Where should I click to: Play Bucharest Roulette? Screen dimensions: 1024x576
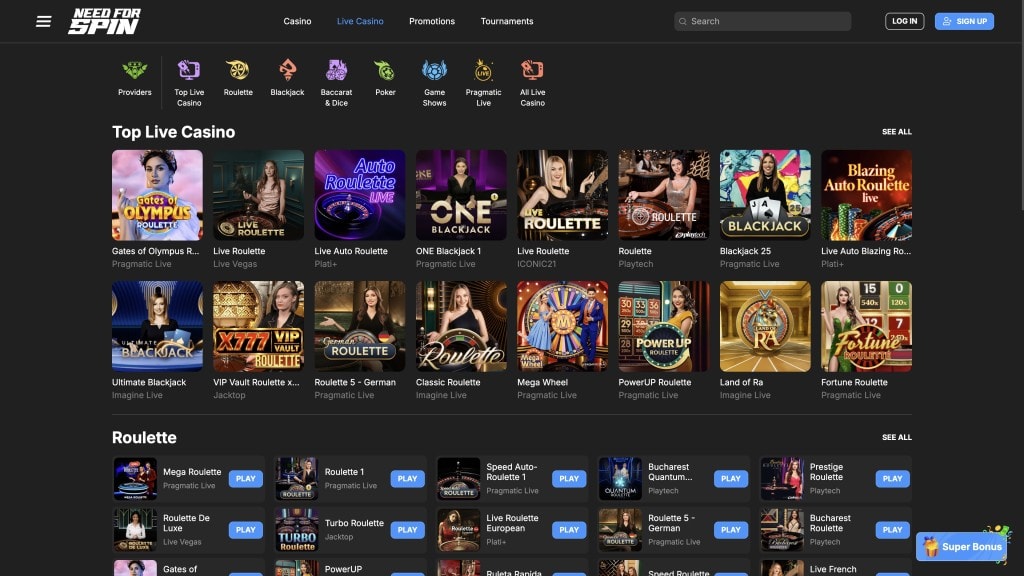(893, 530)
